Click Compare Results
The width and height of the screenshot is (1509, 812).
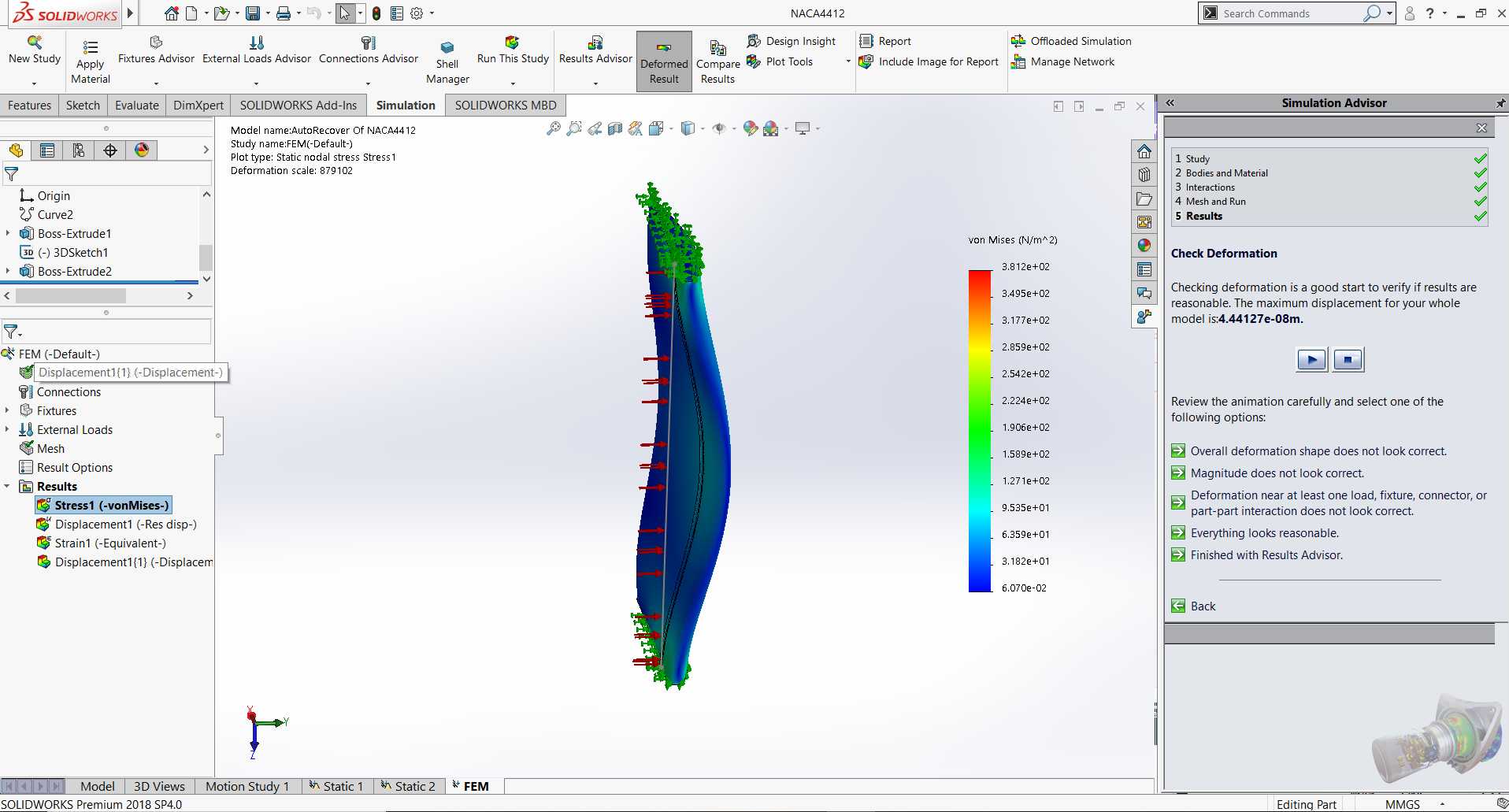(717, 61)
